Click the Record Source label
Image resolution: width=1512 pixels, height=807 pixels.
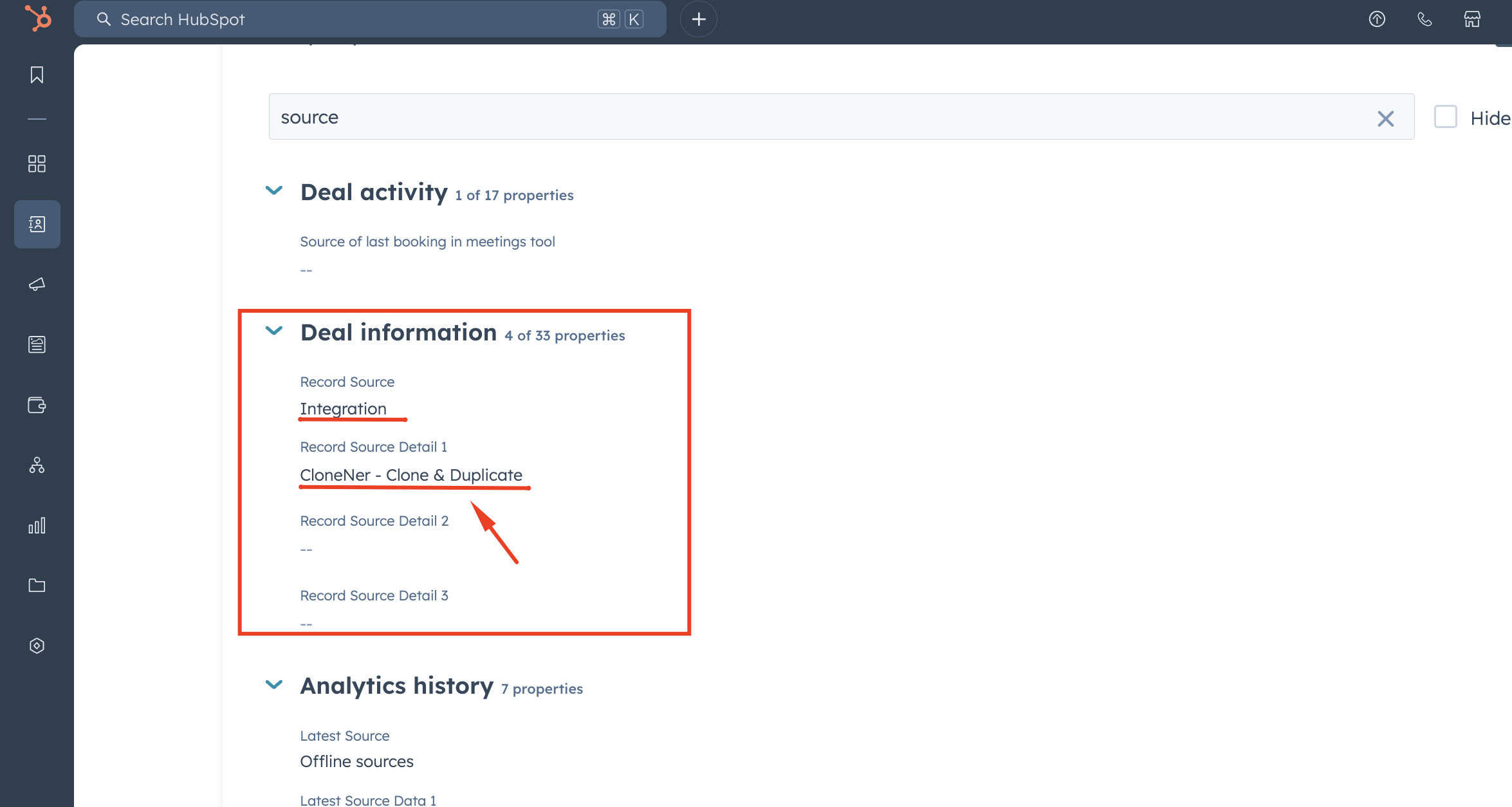pos(347,382)
